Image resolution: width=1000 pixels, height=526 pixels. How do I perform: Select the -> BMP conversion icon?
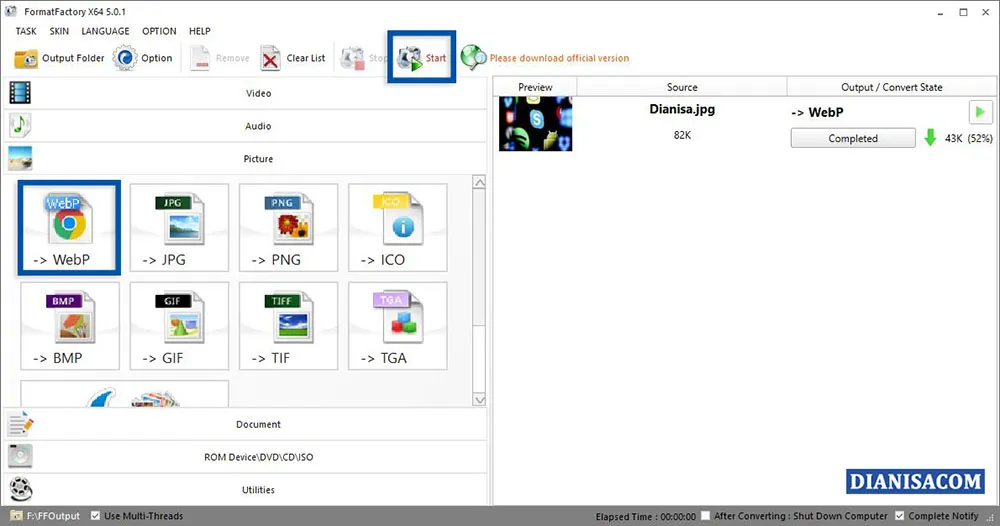coord(70,326)
